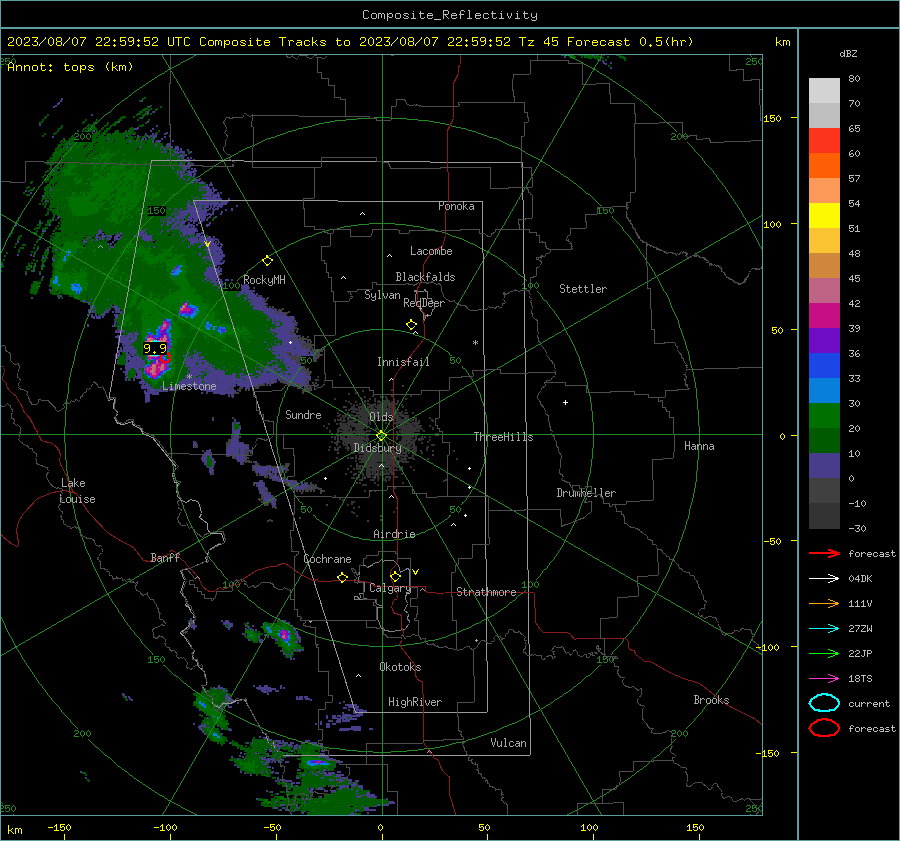Click the cyan current ellipse icon
This screenshot has height=841, width=900.
click(x=824, y=703)
